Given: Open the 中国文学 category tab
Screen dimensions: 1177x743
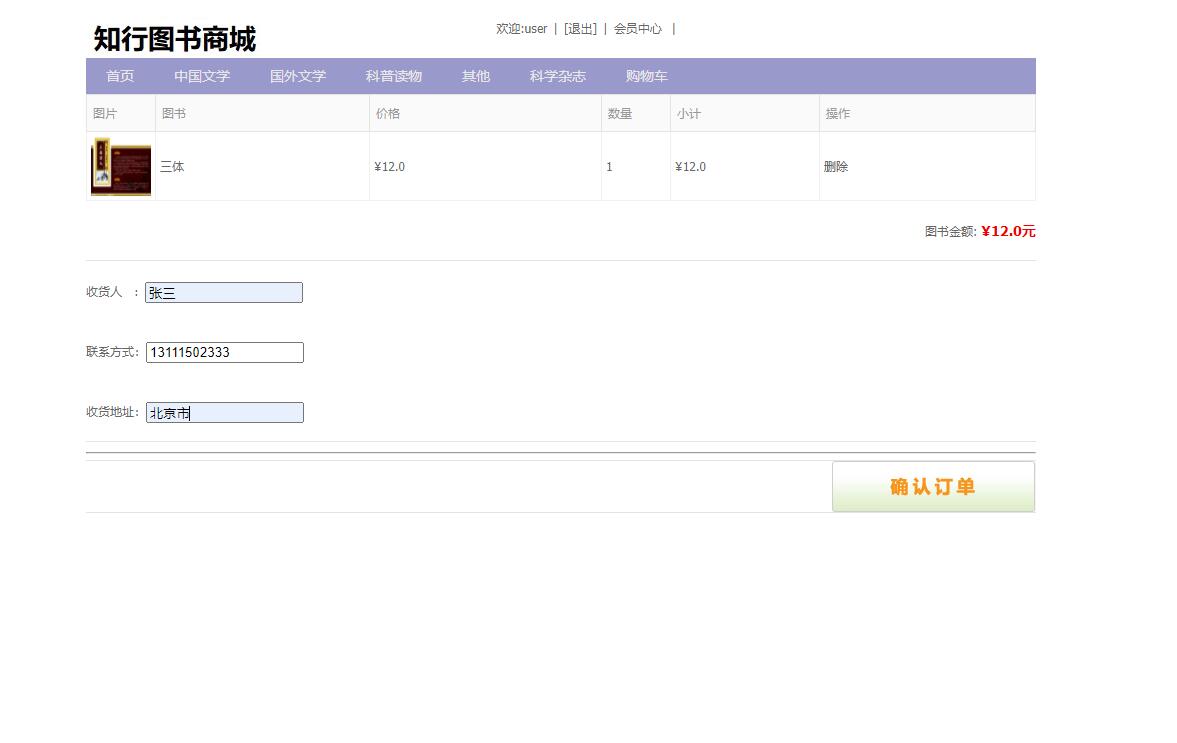Looking at the screenshot, I should [202, 76].
